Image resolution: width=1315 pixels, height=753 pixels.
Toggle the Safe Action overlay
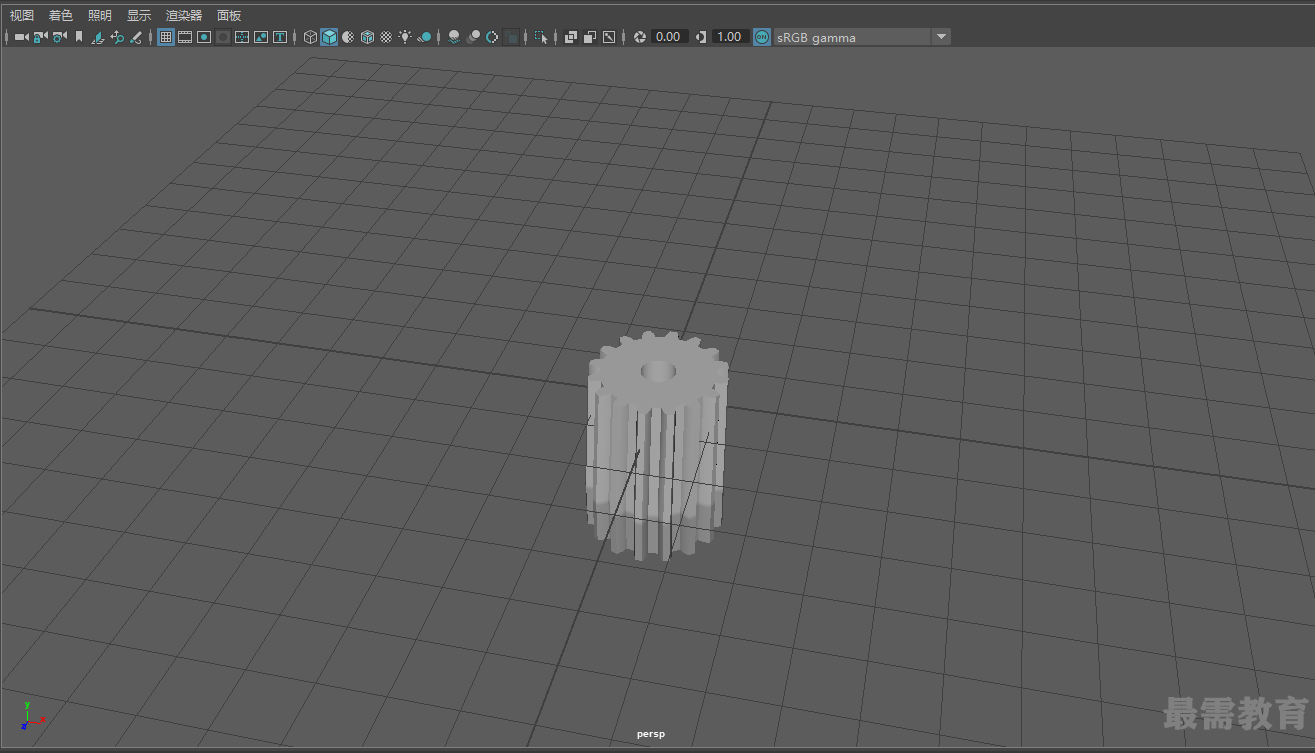click(x=261, y=37)
